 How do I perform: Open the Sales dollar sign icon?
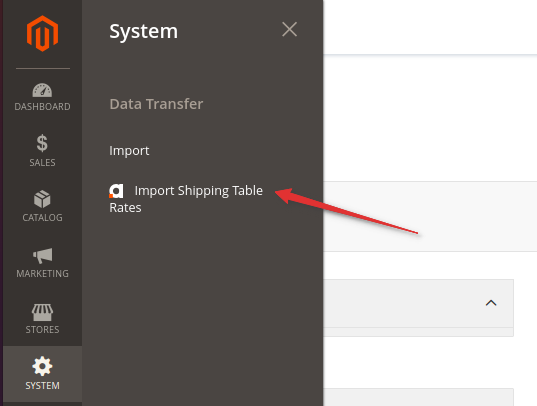point(42,143)
